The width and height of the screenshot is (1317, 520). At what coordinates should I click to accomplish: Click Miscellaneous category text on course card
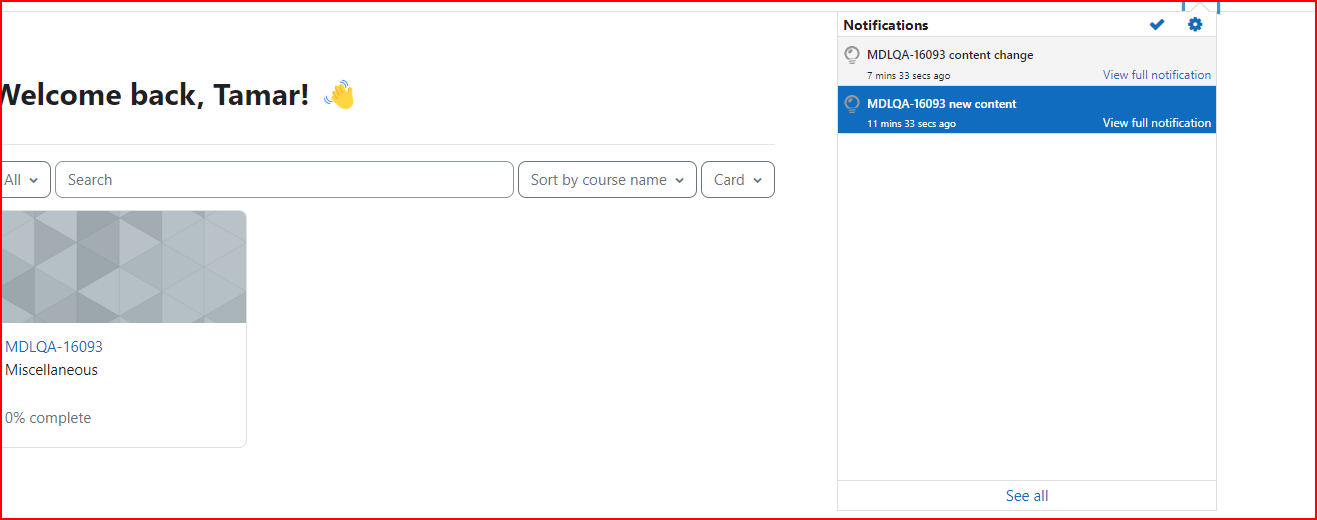tap(52, 370)
